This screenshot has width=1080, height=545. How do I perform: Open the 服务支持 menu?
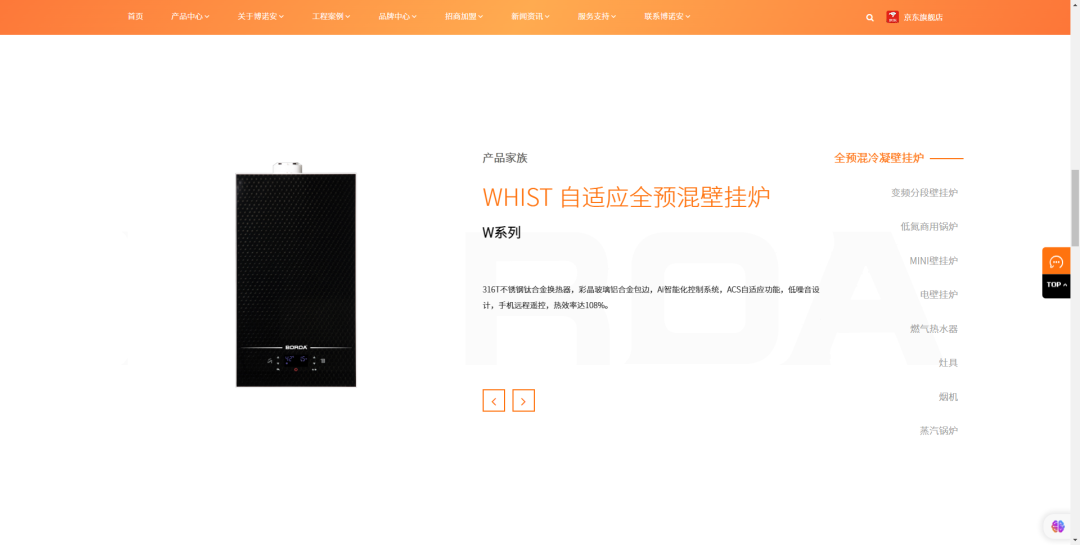[x=596, y=17]
